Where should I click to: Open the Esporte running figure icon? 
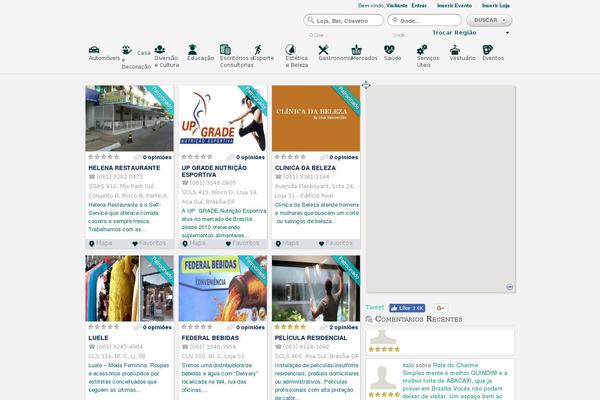pyautogui.click(x=258, y=49)
